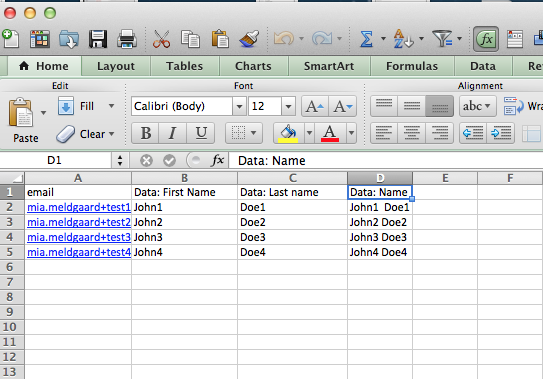Viewport: 543px width, 379px height.
Task: Select column header C
Action: tap(293, 178)
